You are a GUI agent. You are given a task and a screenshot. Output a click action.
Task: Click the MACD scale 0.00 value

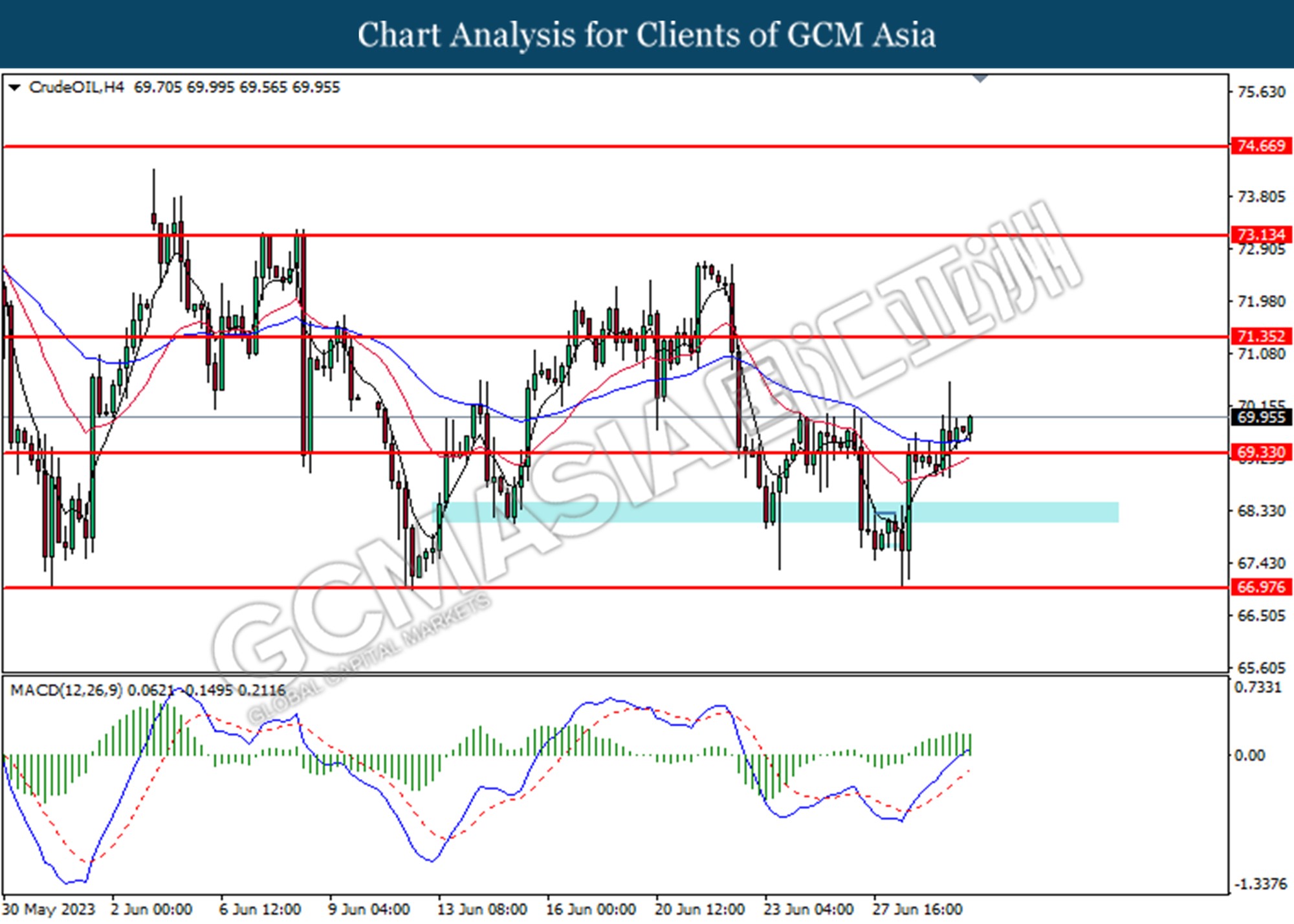point(1249,755)
